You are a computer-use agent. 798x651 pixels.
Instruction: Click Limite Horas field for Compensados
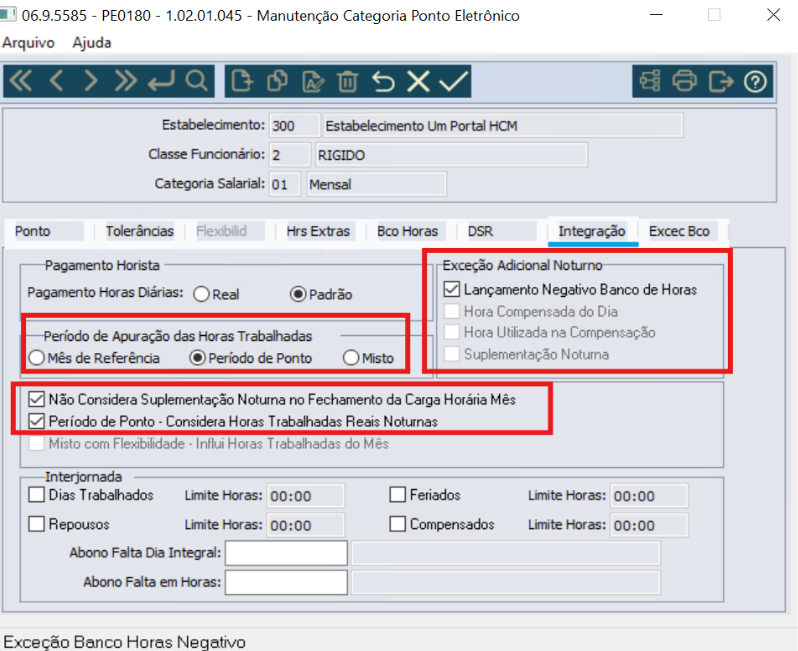[649, 525]
